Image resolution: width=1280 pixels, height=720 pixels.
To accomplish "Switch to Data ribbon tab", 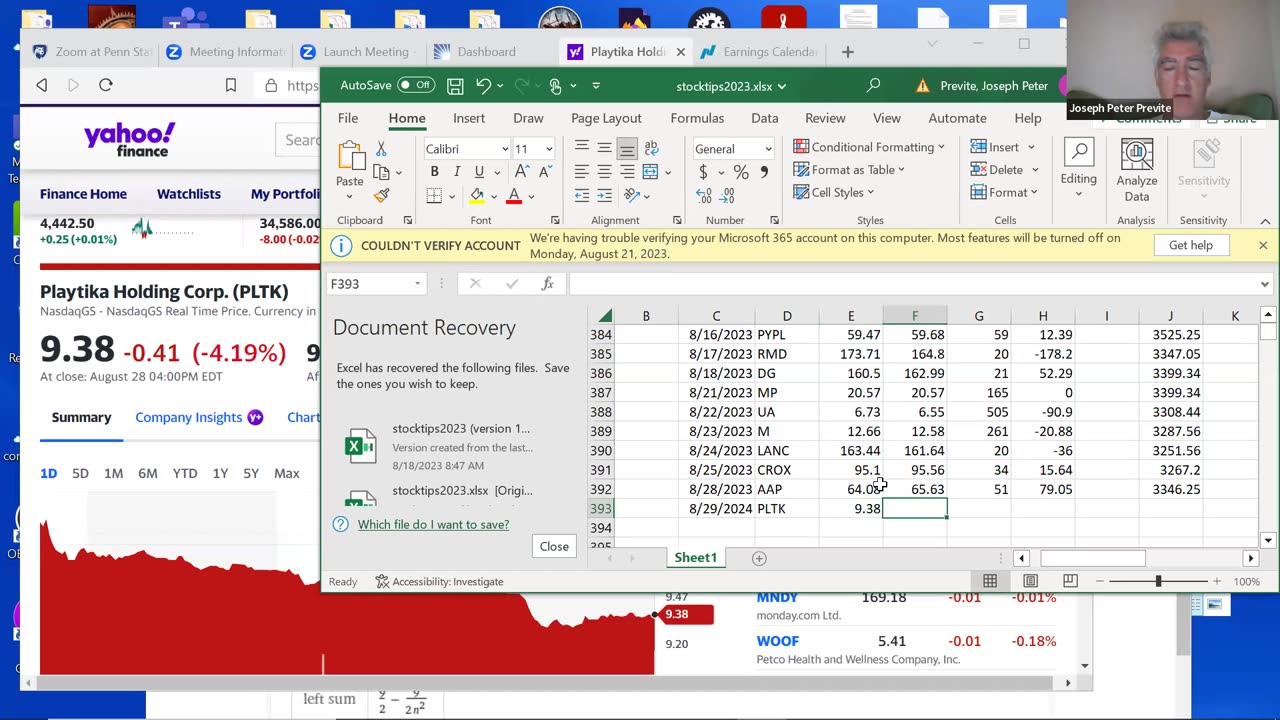I will point(765,118).
